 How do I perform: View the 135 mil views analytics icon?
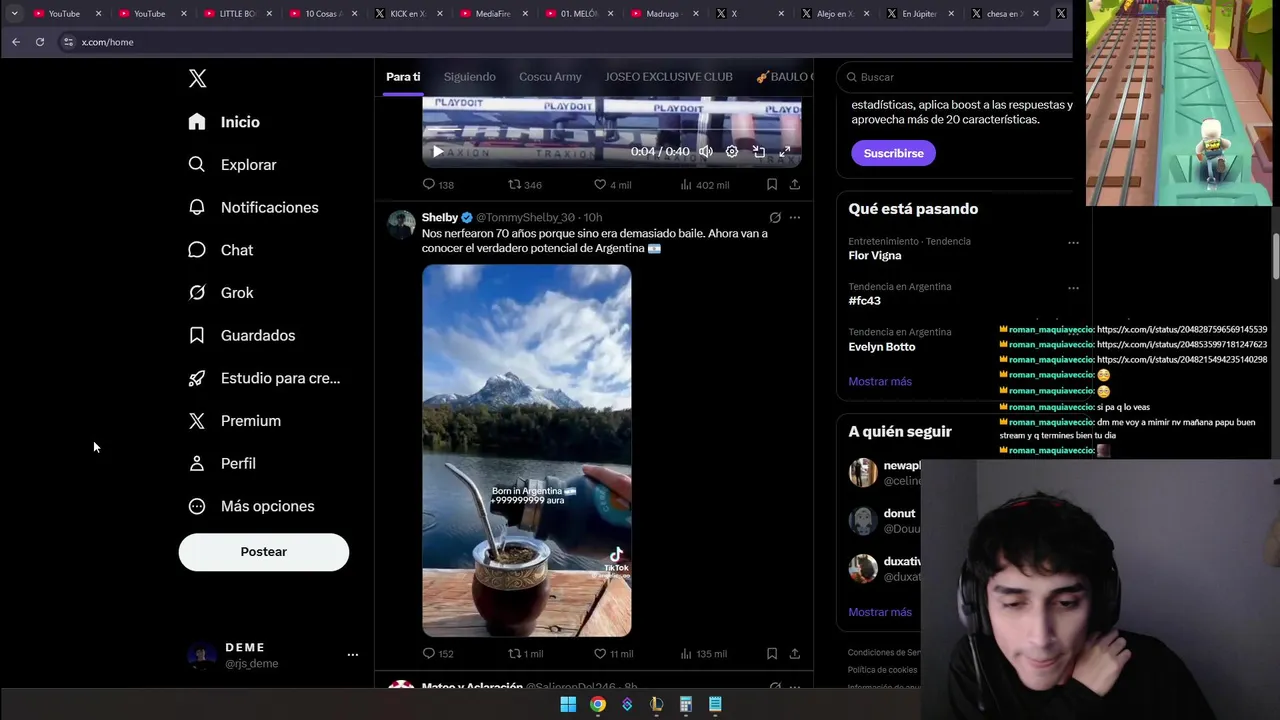[686, 654]
